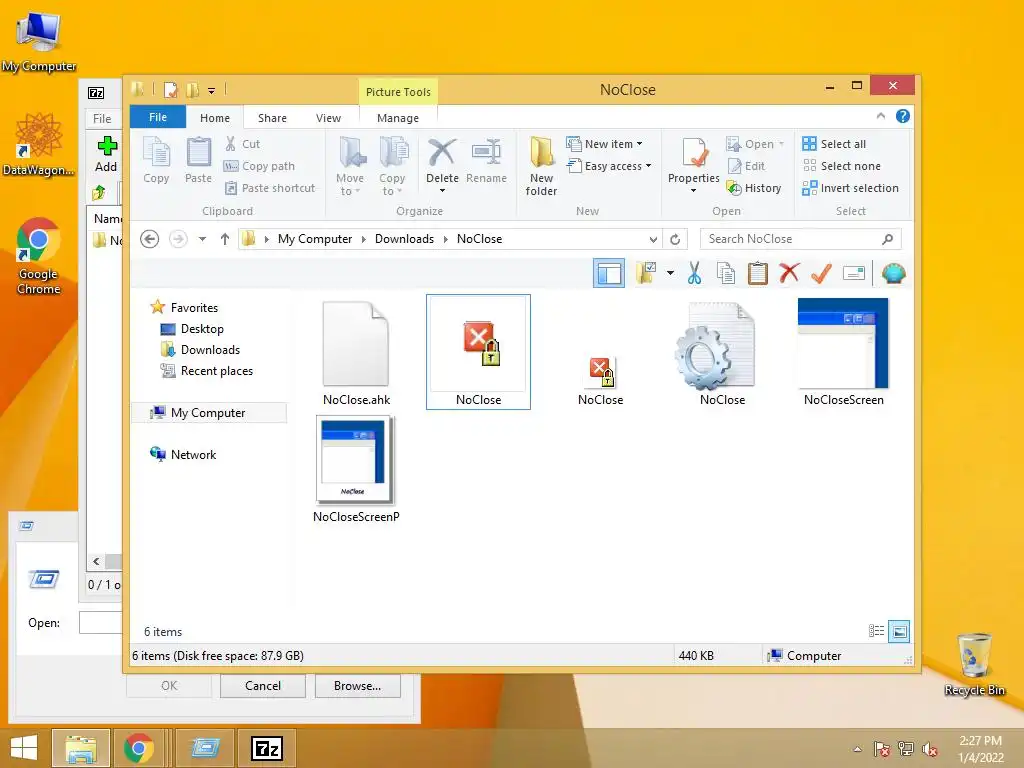Switch to the Share ribbon tab
Screen dimensions: 1024x768
tap(272, 118)
